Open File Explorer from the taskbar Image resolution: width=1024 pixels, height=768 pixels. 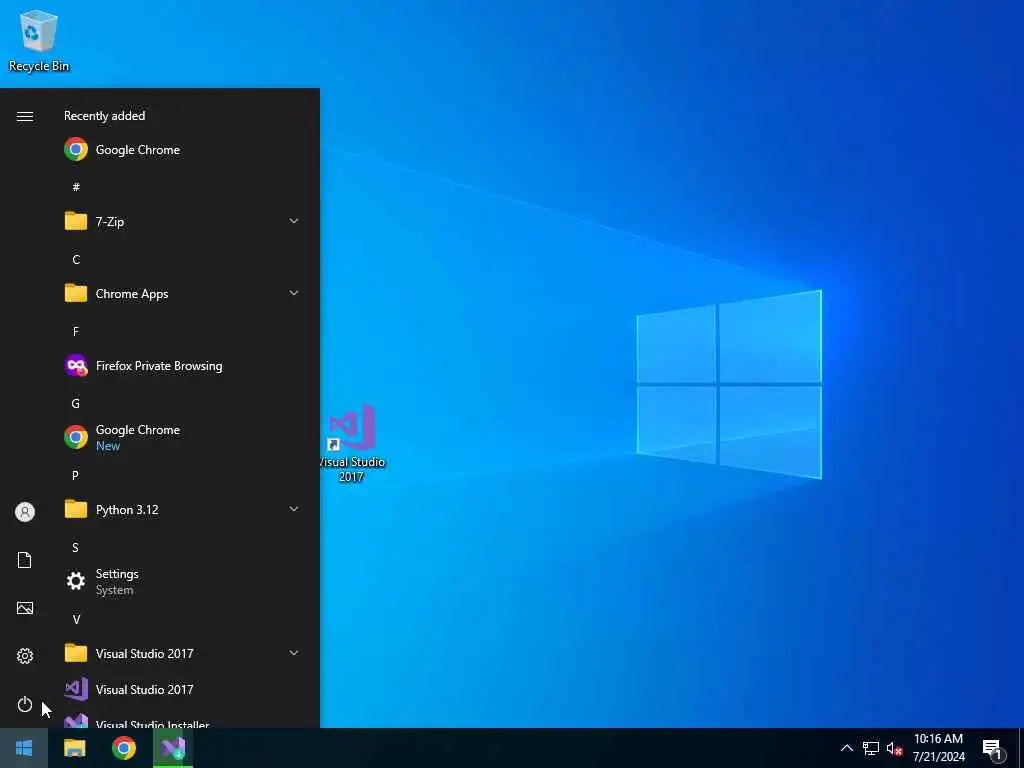[x=74, y=748]
